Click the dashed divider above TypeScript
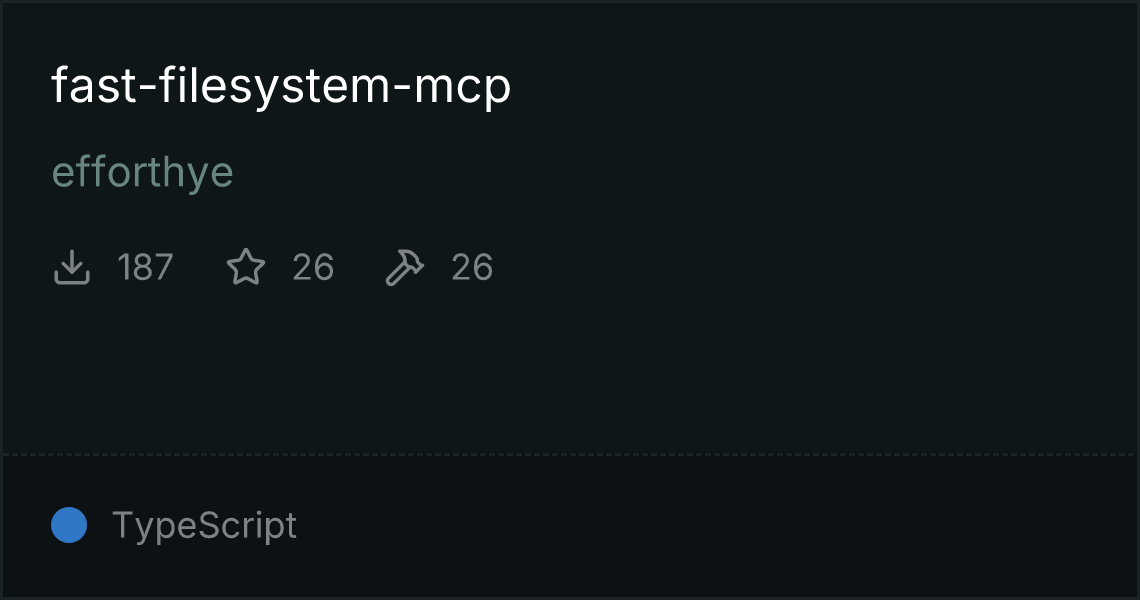1140x600 pixels. [570, 455]
